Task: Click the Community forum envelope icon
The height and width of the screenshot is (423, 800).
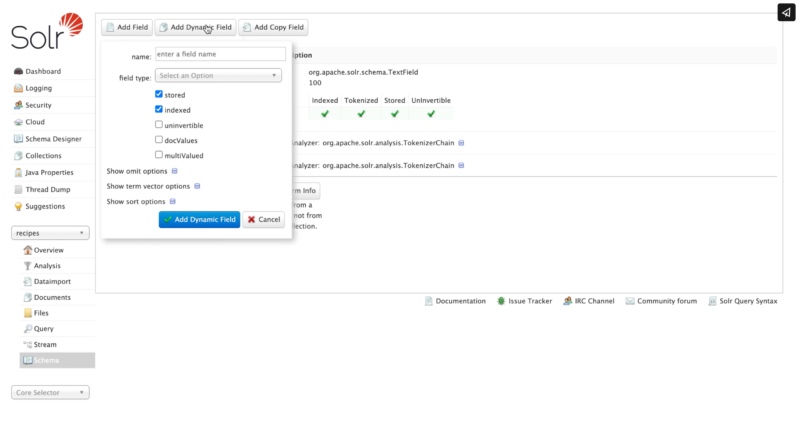Action: (x=630, y=301)
